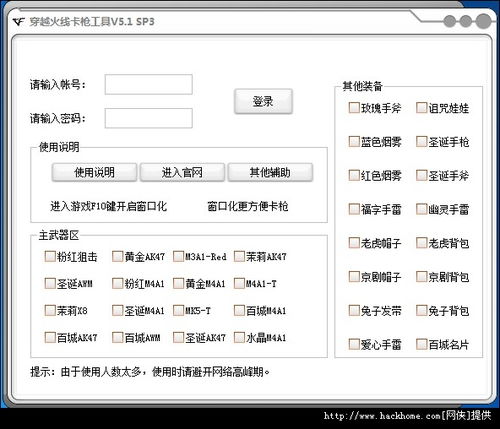Click the 进入官网 button
The height and width of the screenshot is (429, 500).
(x=182, y=172)
